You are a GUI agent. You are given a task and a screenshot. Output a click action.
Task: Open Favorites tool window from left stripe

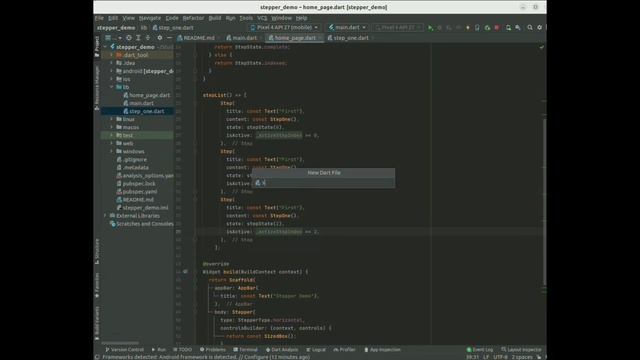[x=97, y=285]
